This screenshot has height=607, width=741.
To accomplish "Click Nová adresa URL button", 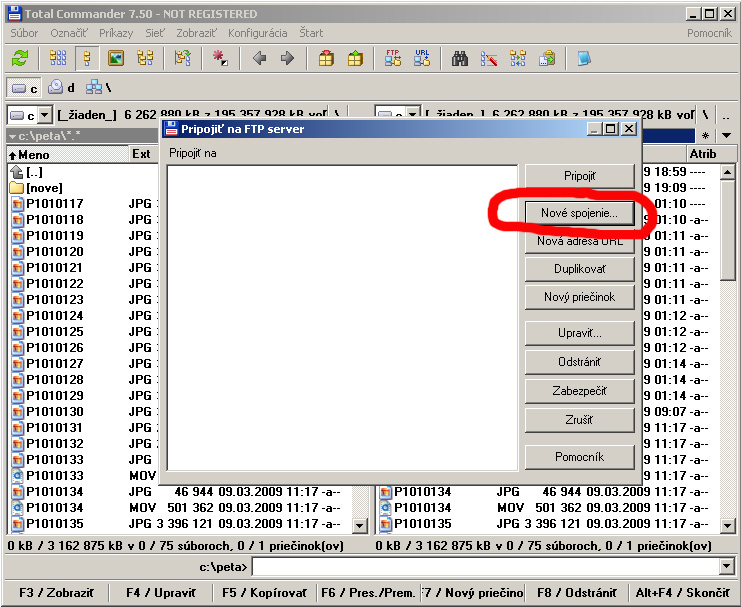I will coord(579,241).
